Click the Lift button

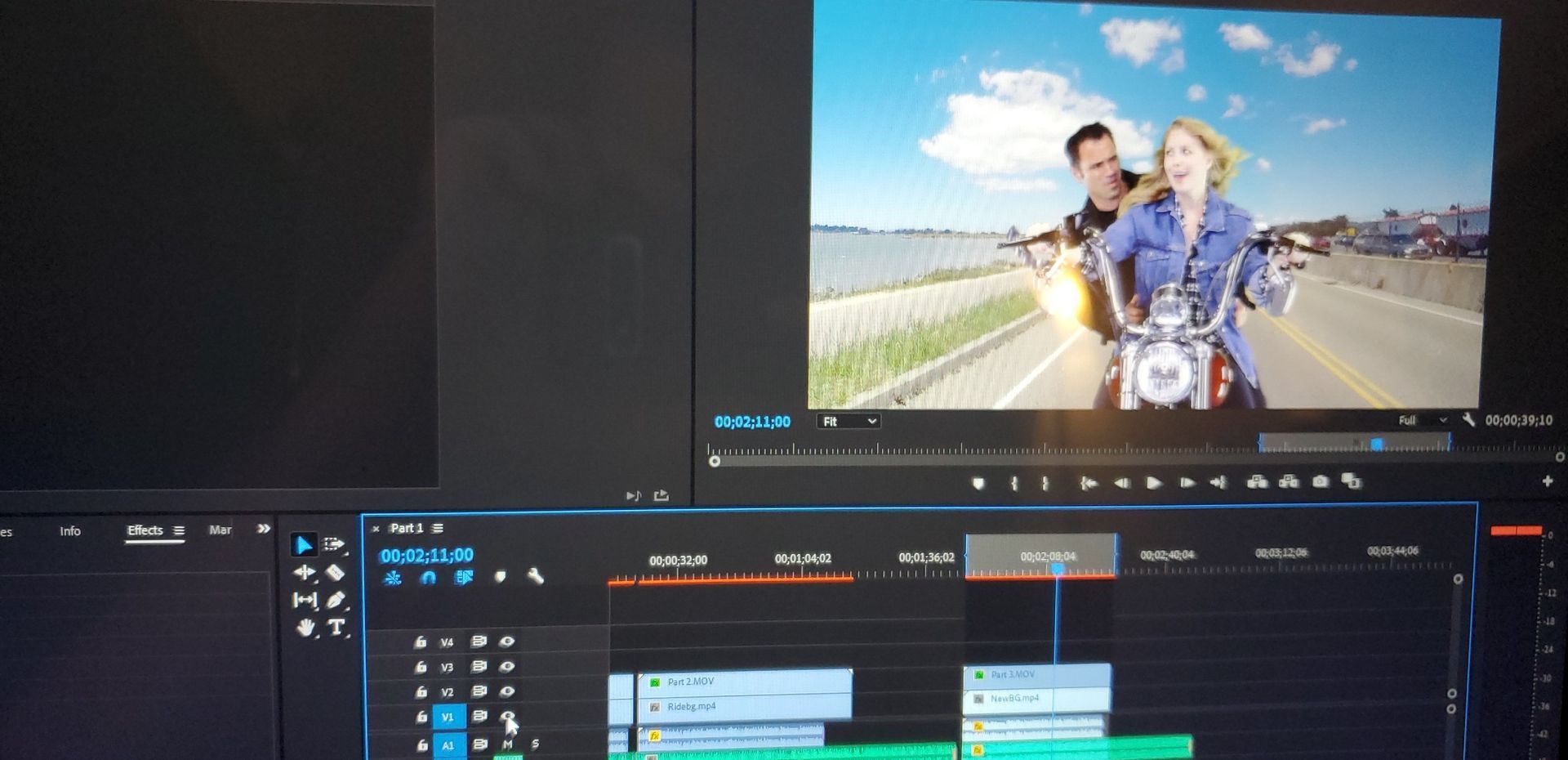click(x=1257, y=482)
